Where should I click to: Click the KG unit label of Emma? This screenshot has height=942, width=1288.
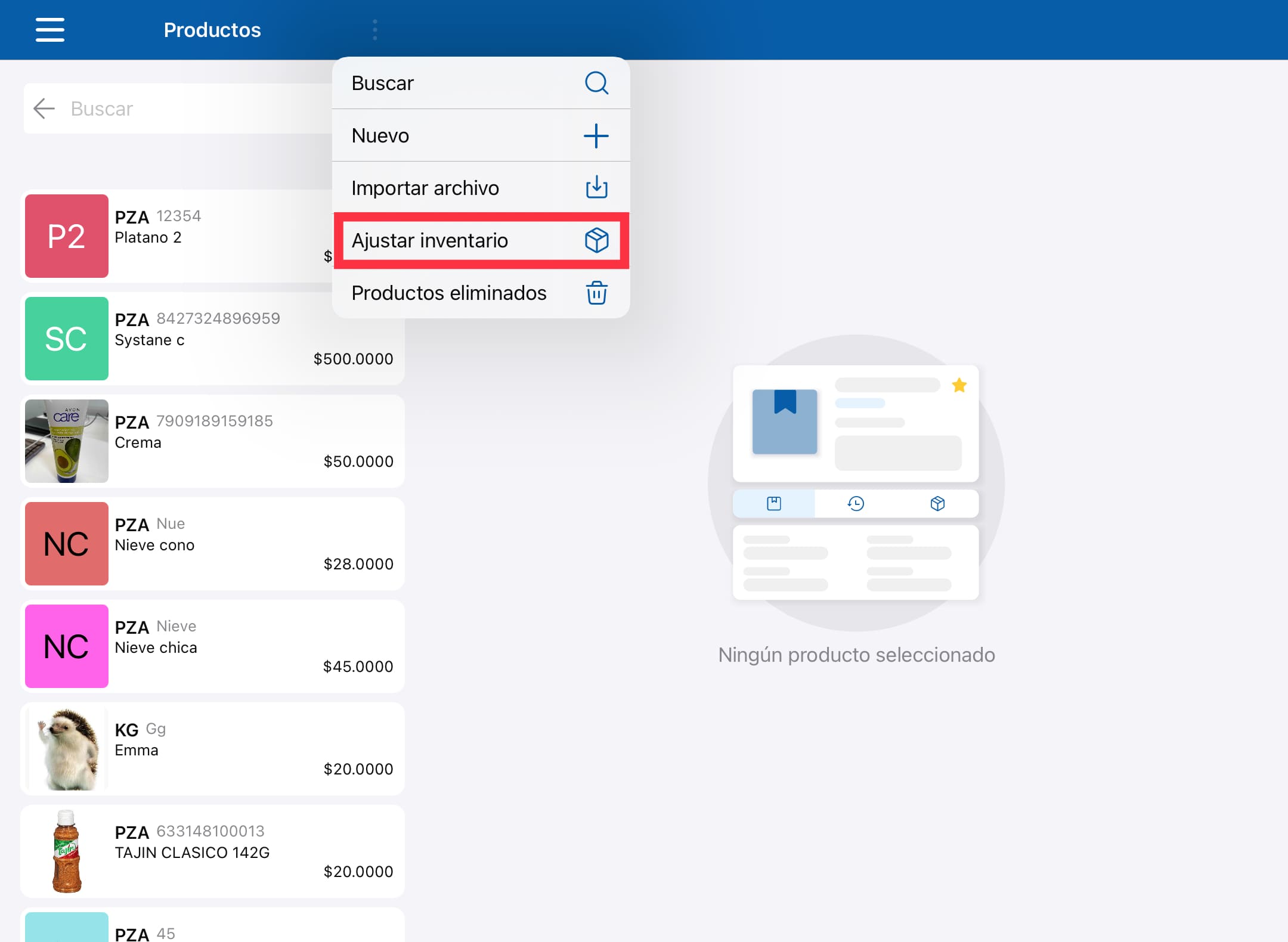126,730
